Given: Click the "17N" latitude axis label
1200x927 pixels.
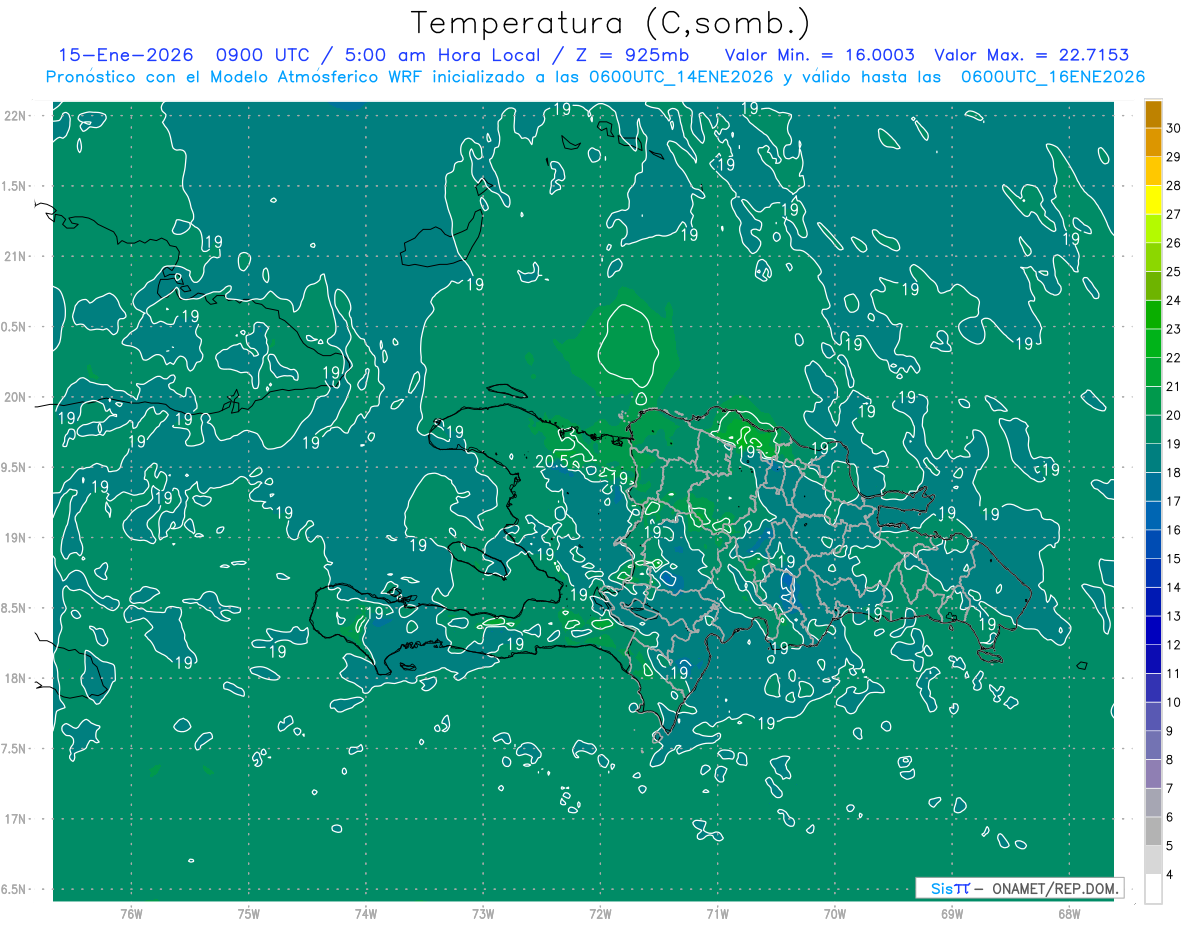Looking at the screenshot, I should click(16, 819).
